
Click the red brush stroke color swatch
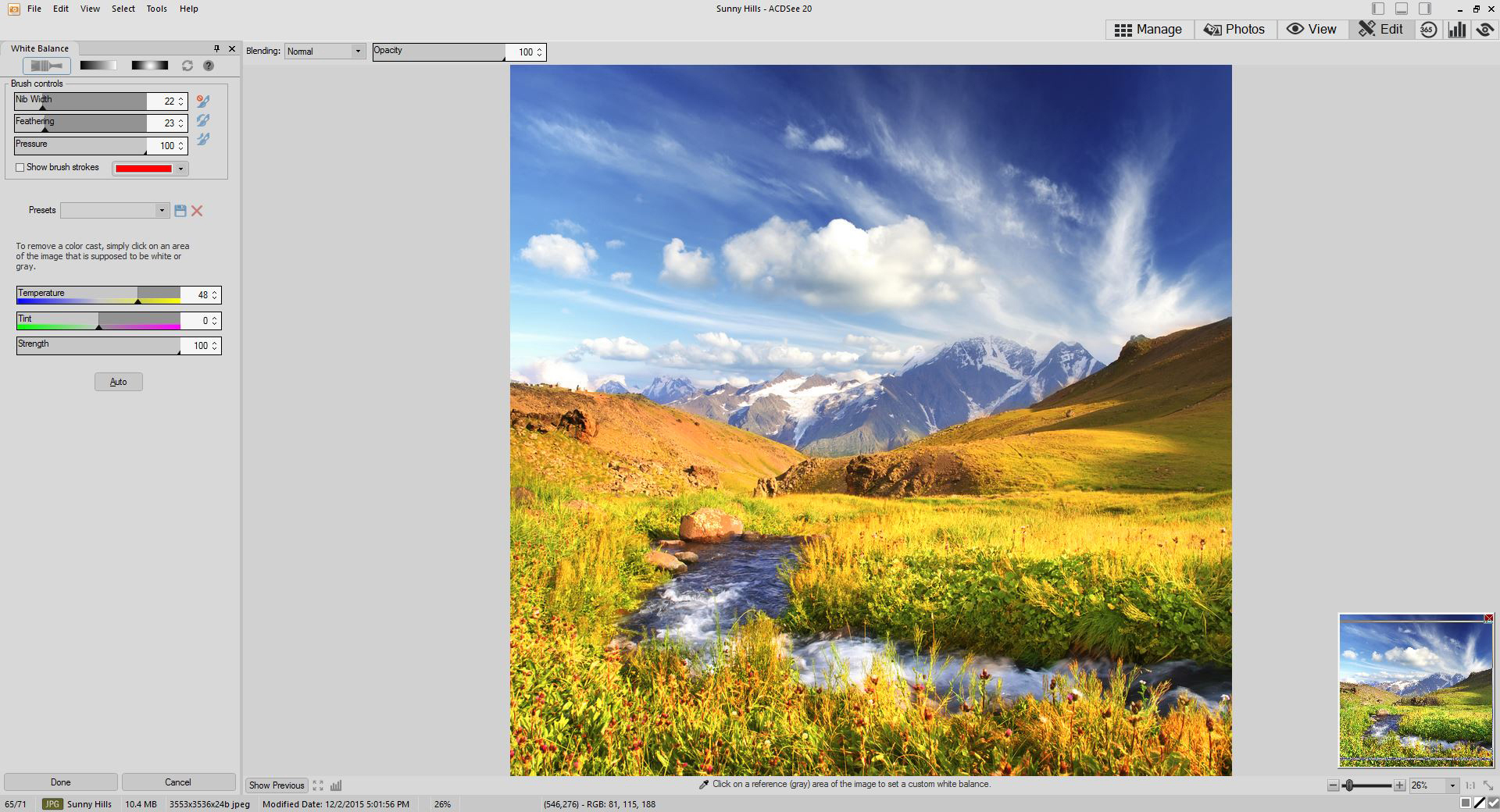[144, 169]
